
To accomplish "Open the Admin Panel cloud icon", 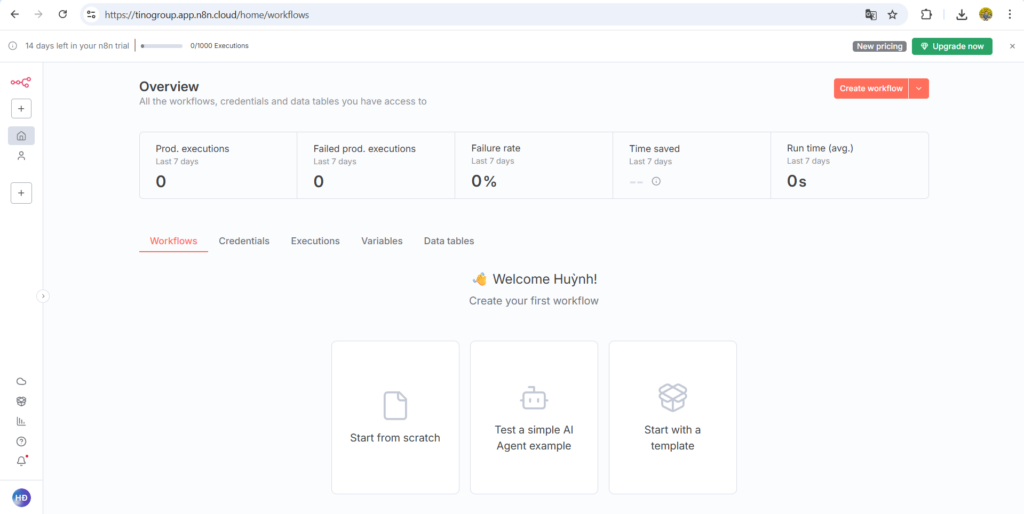I will (x=21, y=381).
